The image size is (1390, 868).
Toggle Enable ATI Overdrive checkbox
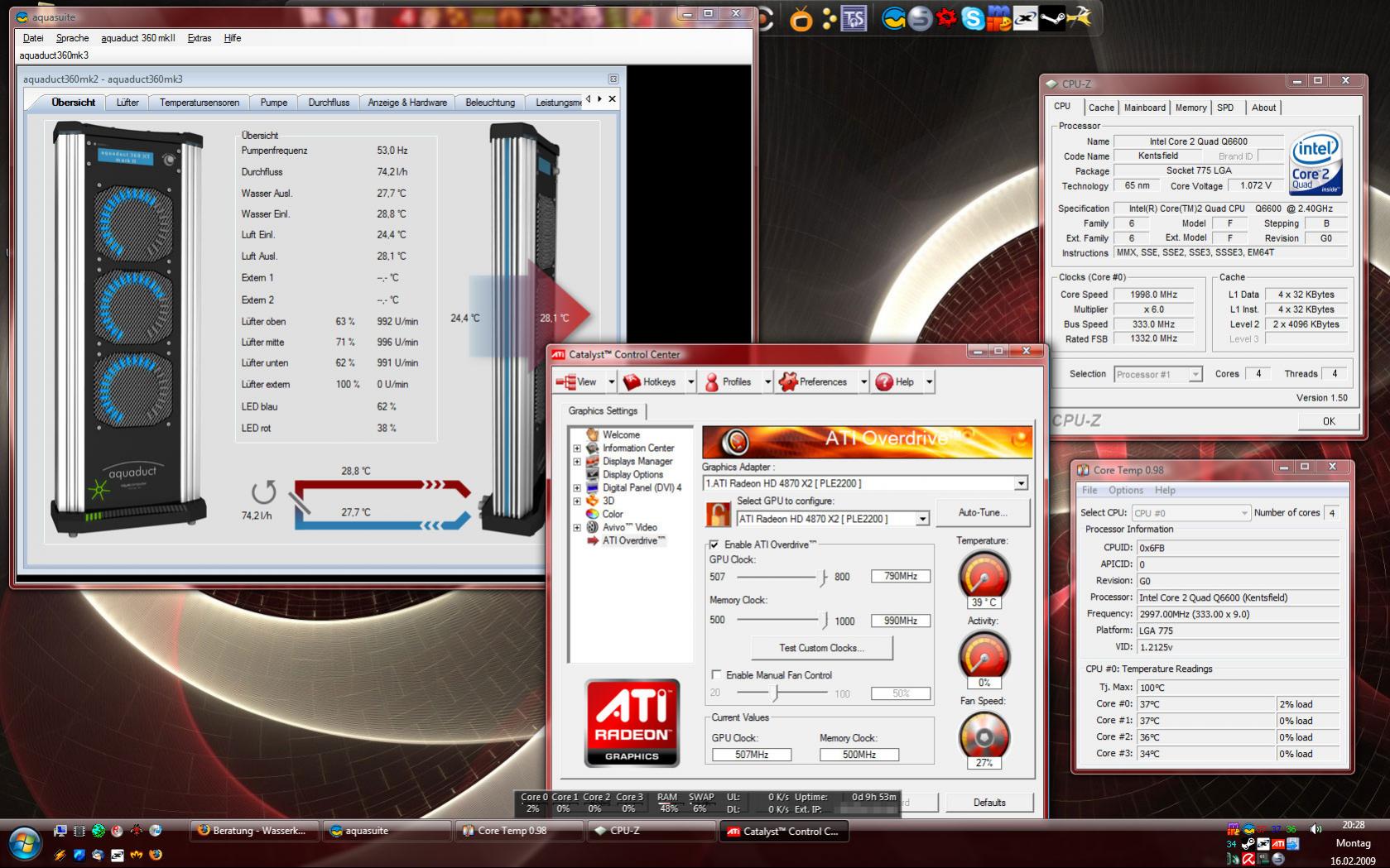714,544
